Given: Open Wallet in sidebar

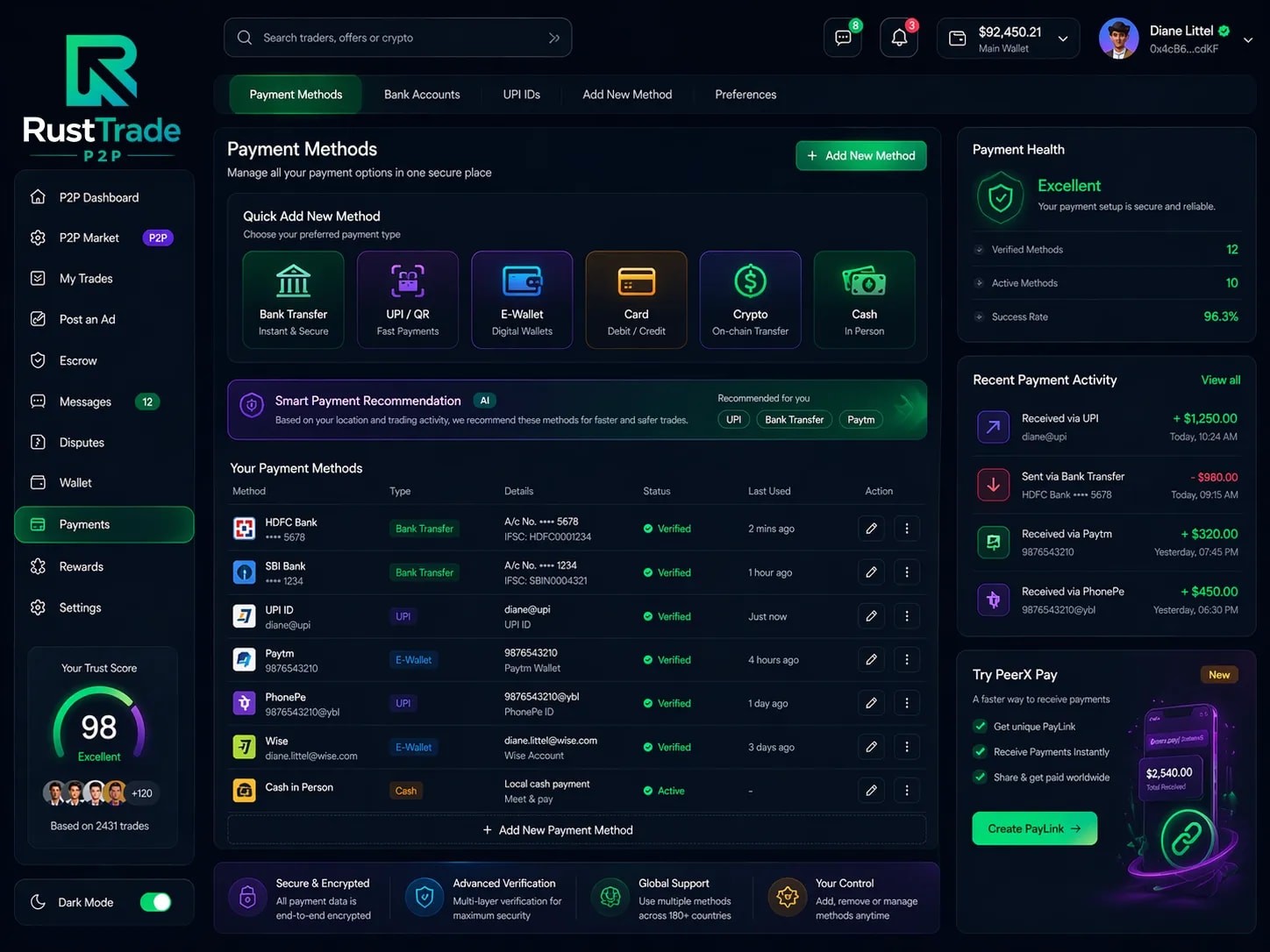Looking at the screenshot, I should (x=103, y=482).
